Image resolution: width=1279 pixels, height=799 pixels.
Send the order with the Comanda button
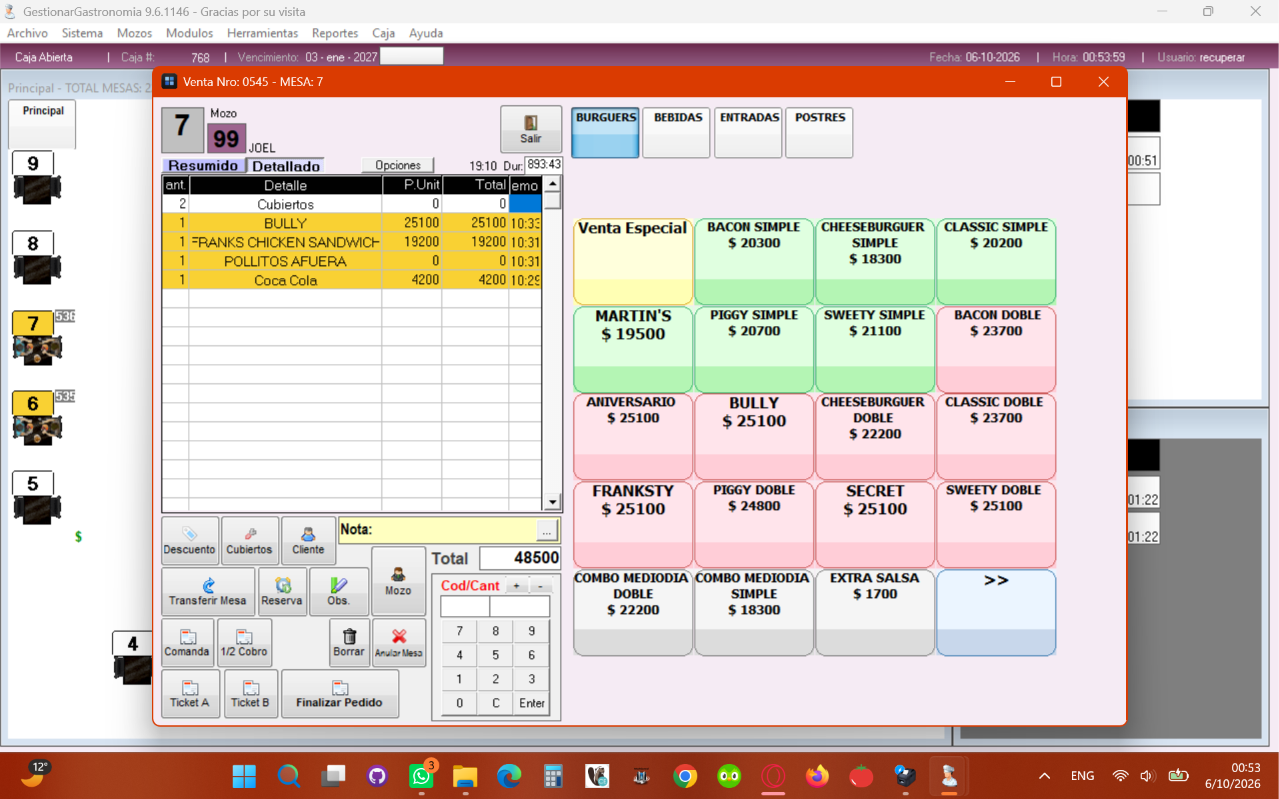187,643
